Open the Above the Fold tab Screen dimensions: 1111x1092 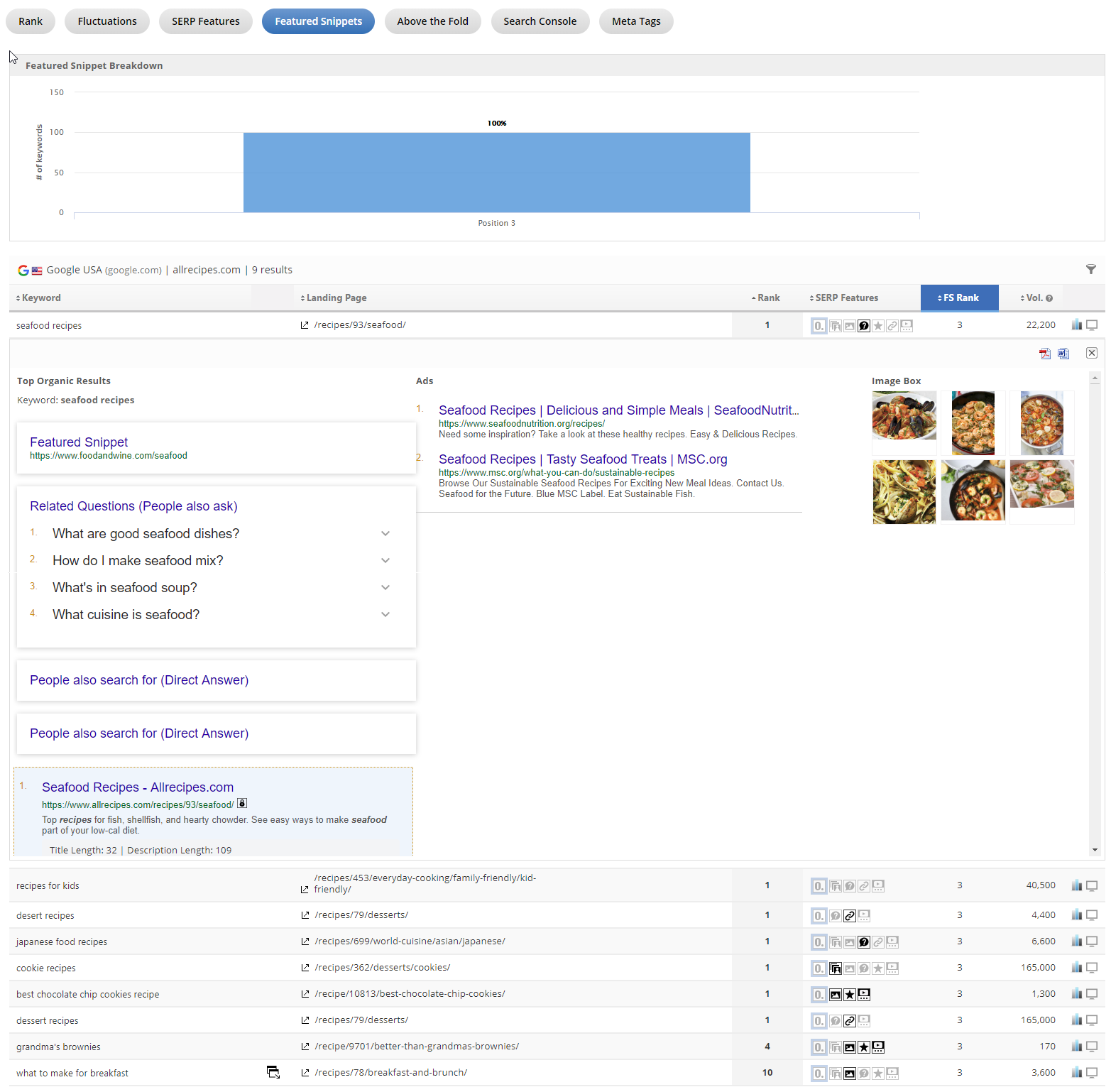(x=432, y=21)
